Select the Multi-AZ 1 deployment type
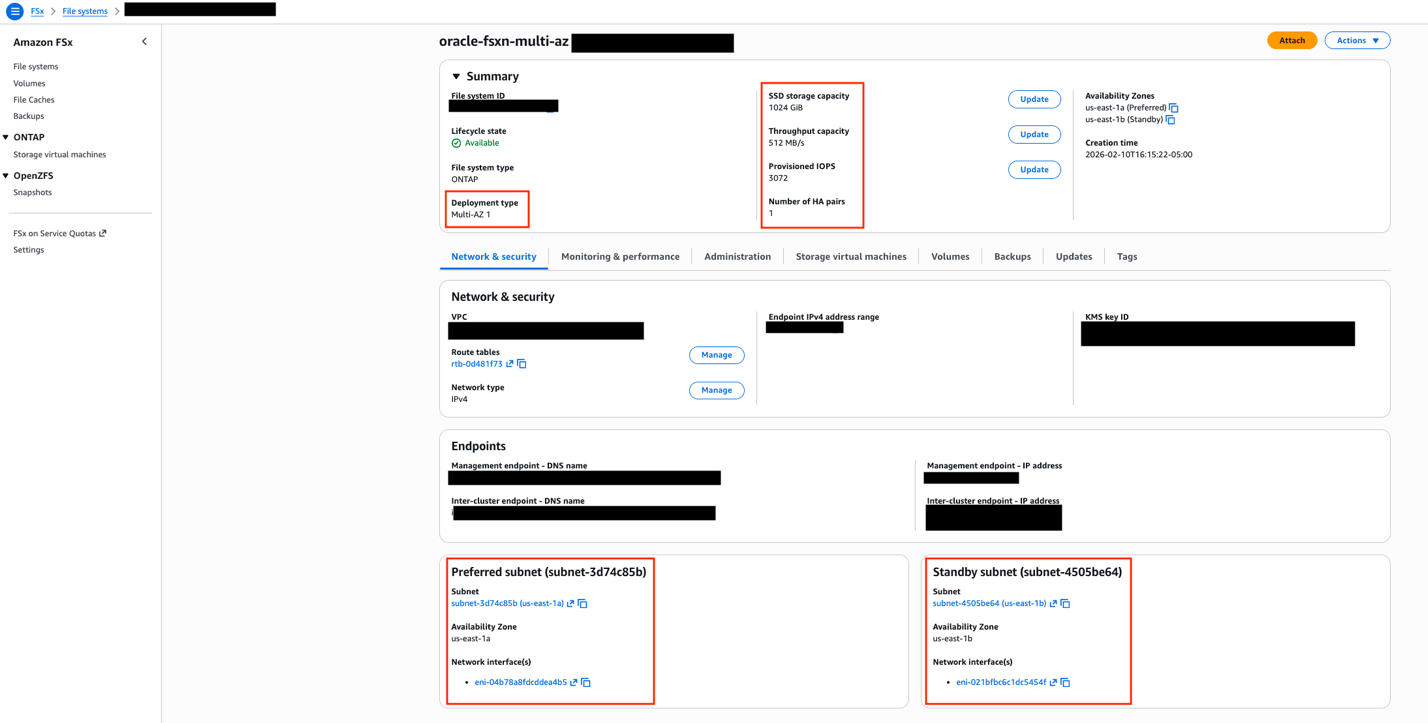This screenshot has height=723, width=1428. point(471,215)
